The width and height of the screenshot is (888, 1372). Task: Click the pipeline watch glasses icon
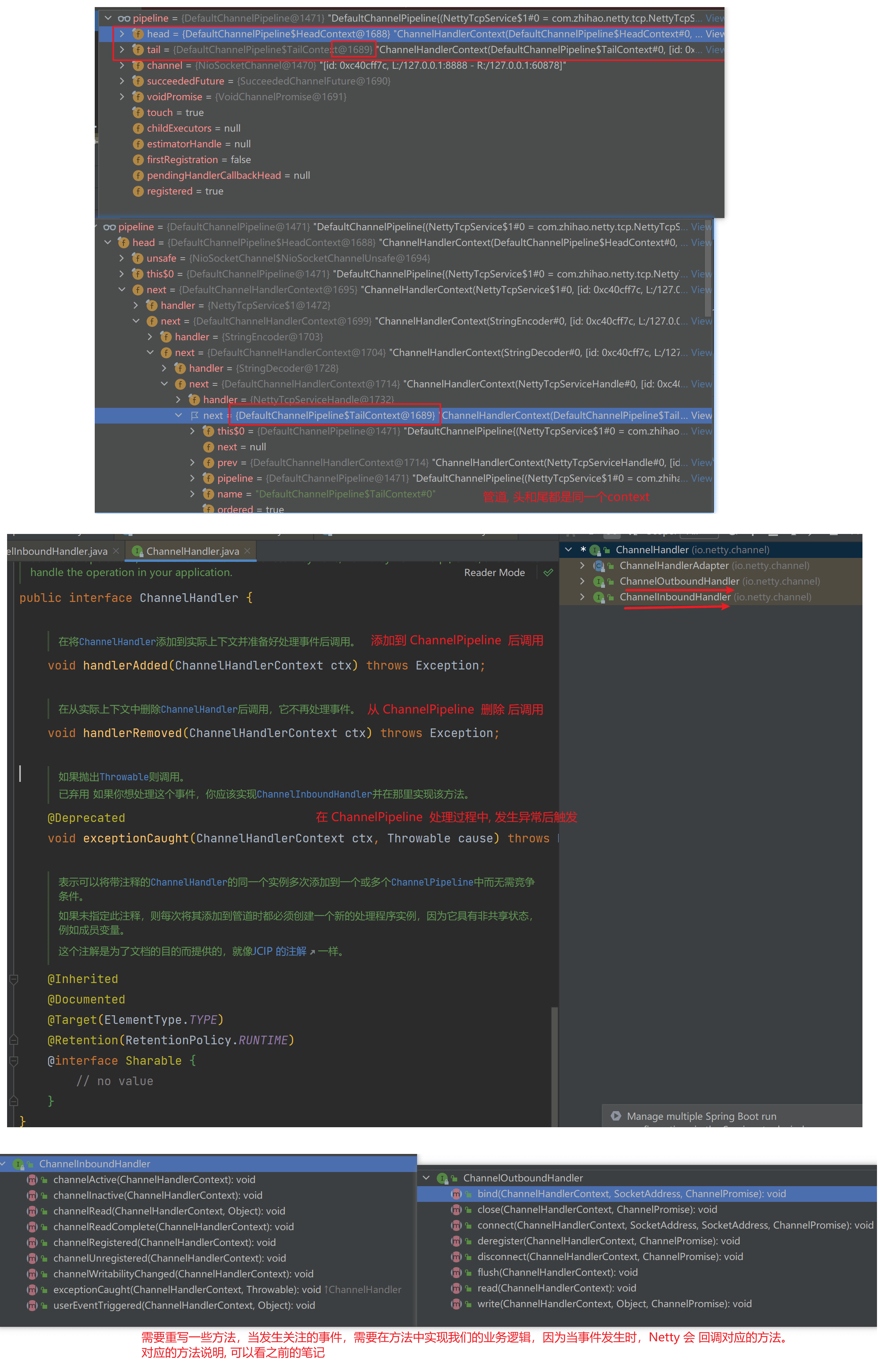(x=123, y=18)
